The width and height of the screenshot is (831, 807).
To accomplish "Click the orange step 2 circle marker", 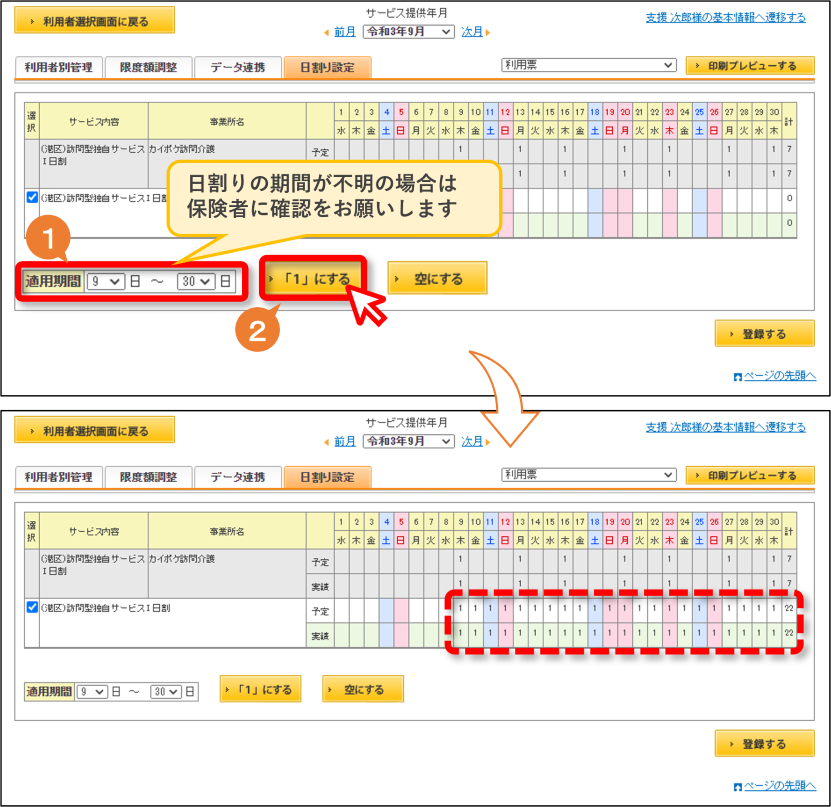I will (258, 330).
